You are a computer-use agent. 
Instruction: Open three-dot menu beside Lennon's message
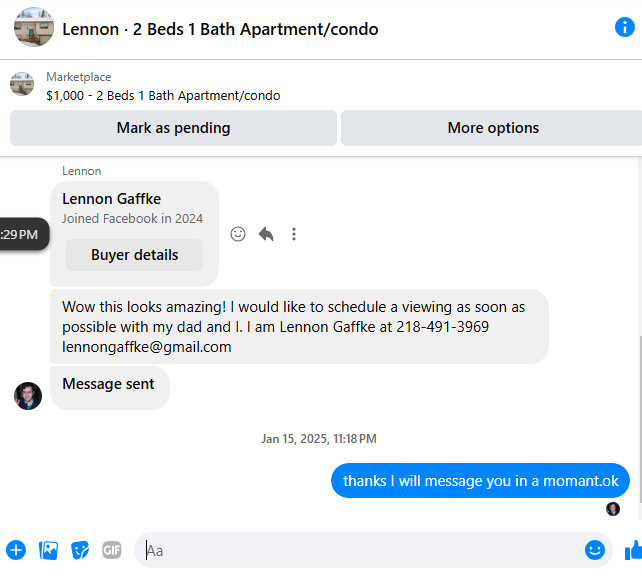point(294,234)
